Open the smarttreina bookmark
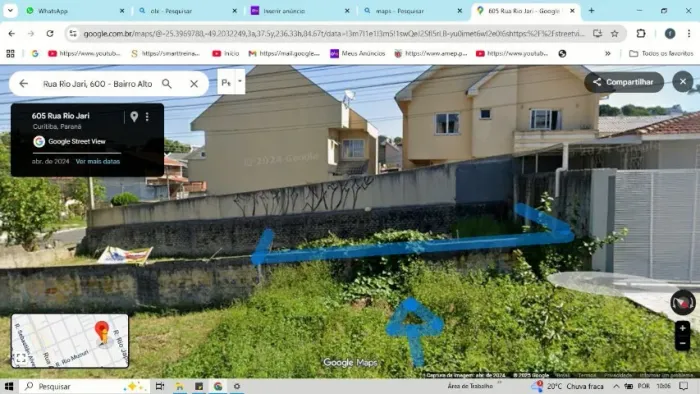 point(166,54)
